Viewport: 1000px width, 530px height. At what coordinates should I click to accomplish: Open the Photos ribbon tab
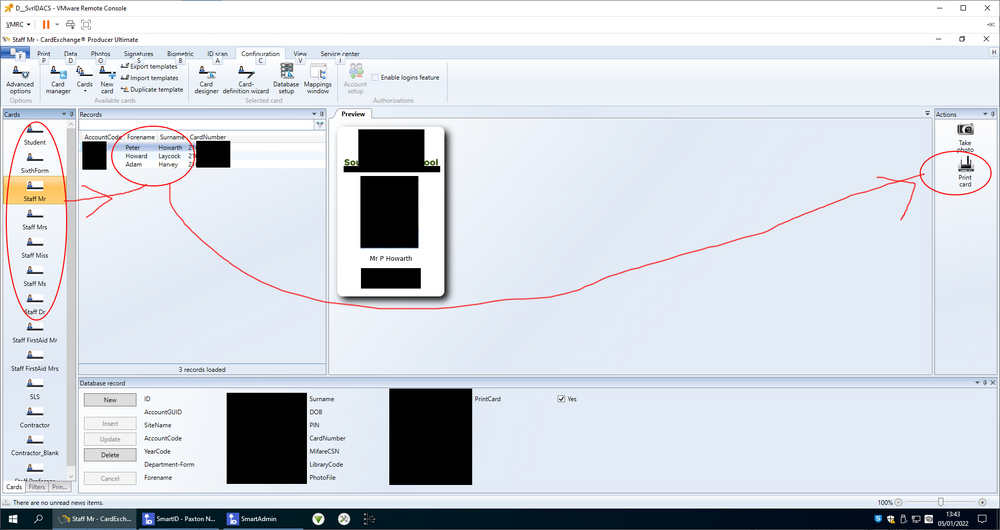100,54
